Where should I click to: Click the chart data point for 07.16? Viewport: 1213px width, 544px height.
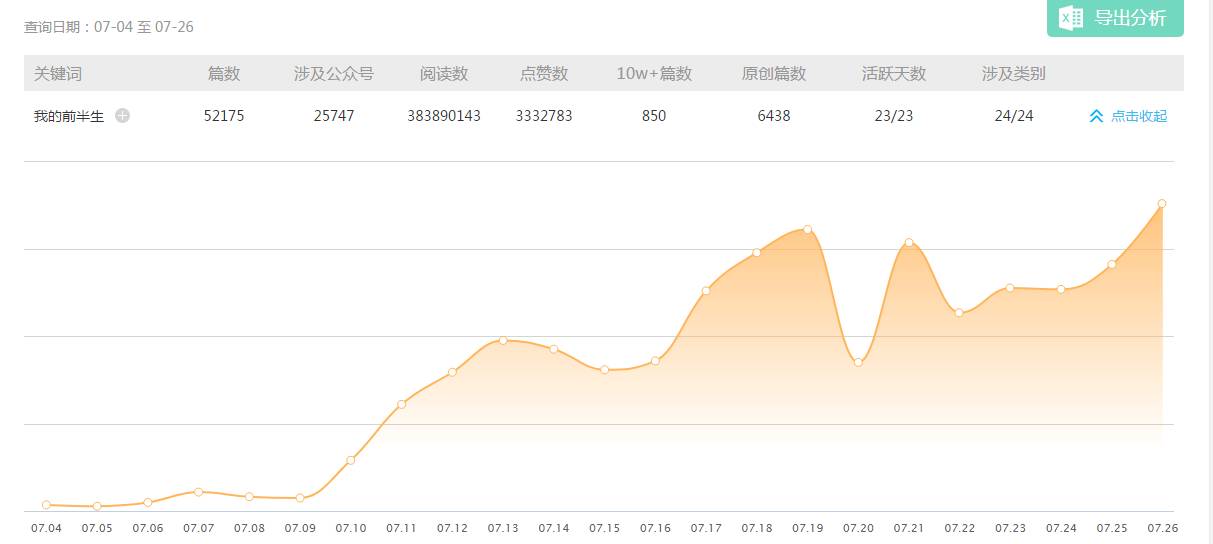(655, 360)
